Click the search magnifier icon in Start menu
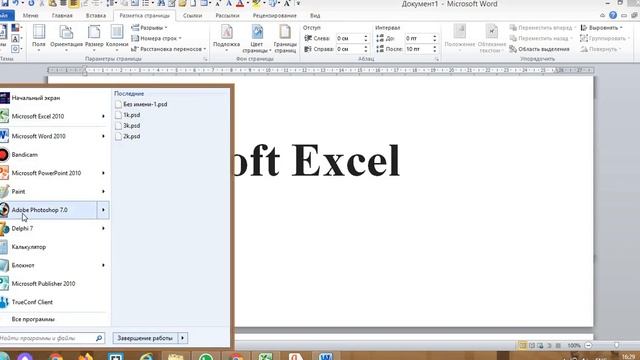This screenshot has width=640, height=360. click(x=99, y=338)
